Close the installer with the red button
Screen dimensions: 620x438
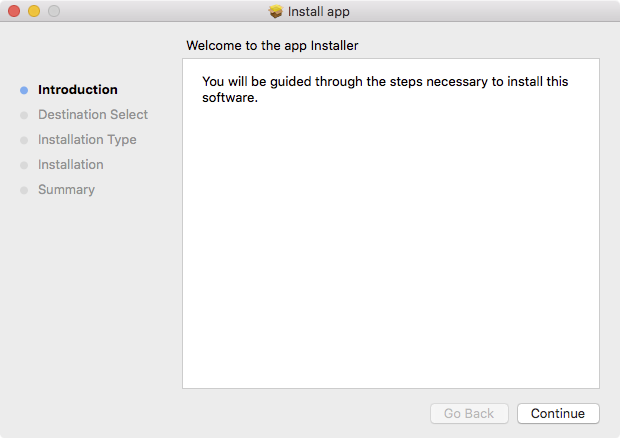click(14, 12)
